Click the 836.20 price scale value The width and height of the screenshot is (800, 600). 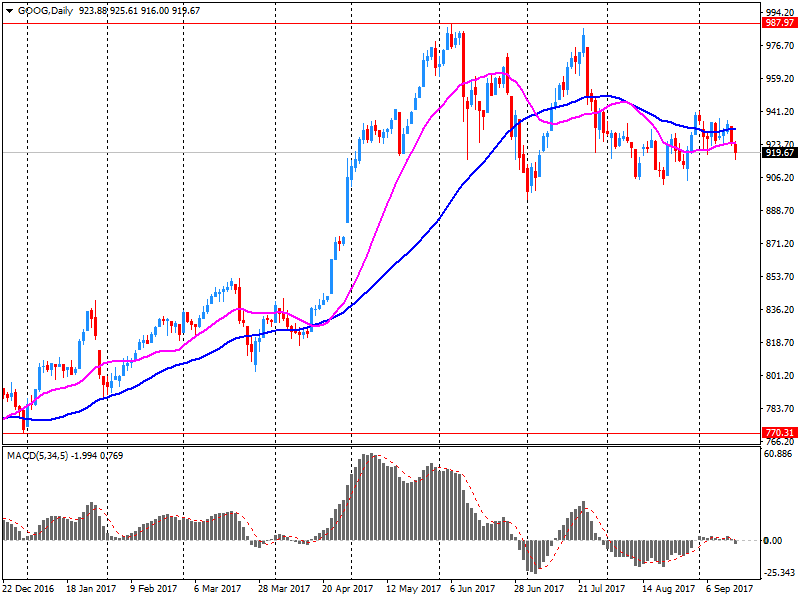(x=780, y=310)
